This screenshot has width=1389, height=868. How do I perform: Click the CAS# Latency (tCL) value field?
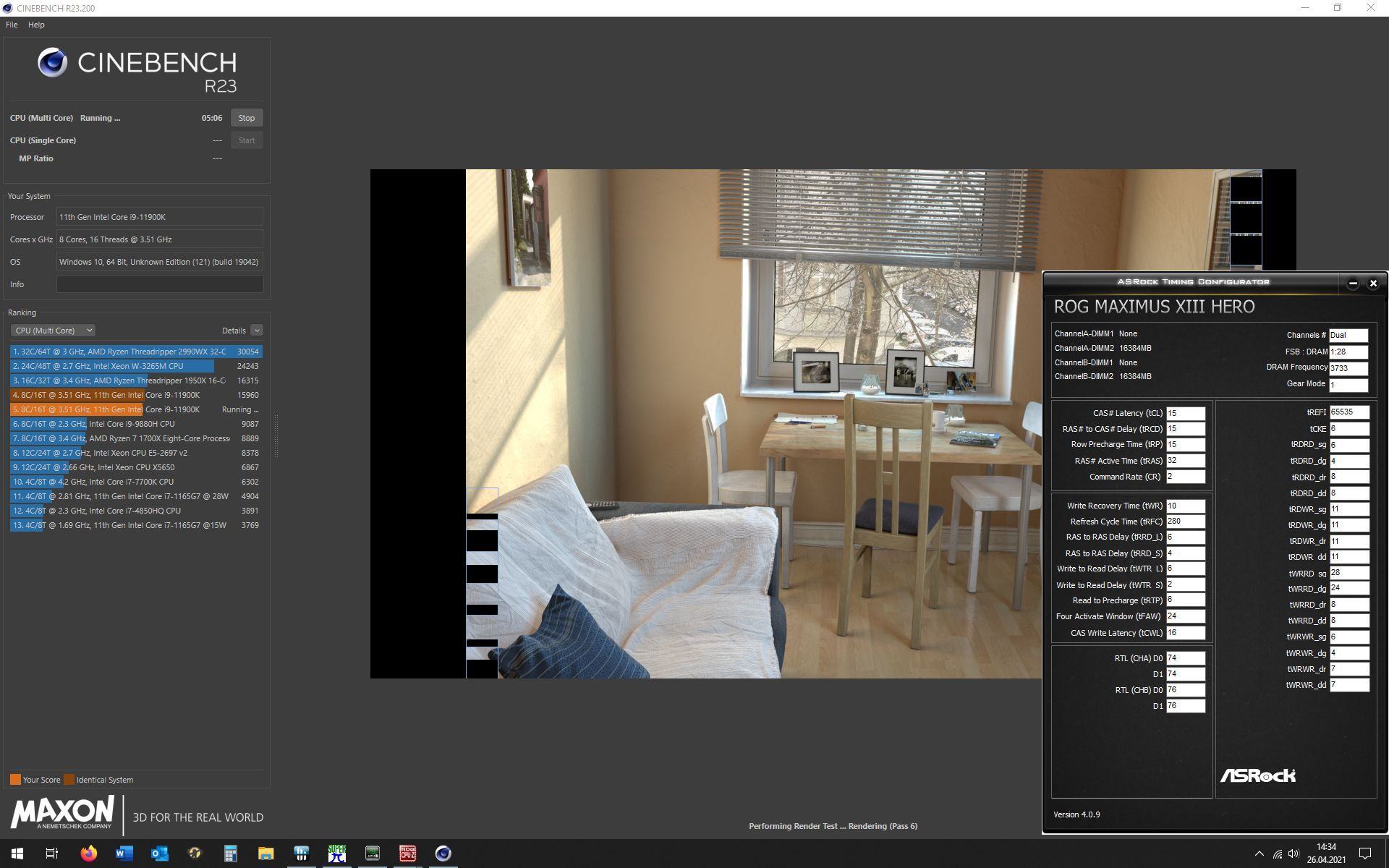[x=1186, y=413]
